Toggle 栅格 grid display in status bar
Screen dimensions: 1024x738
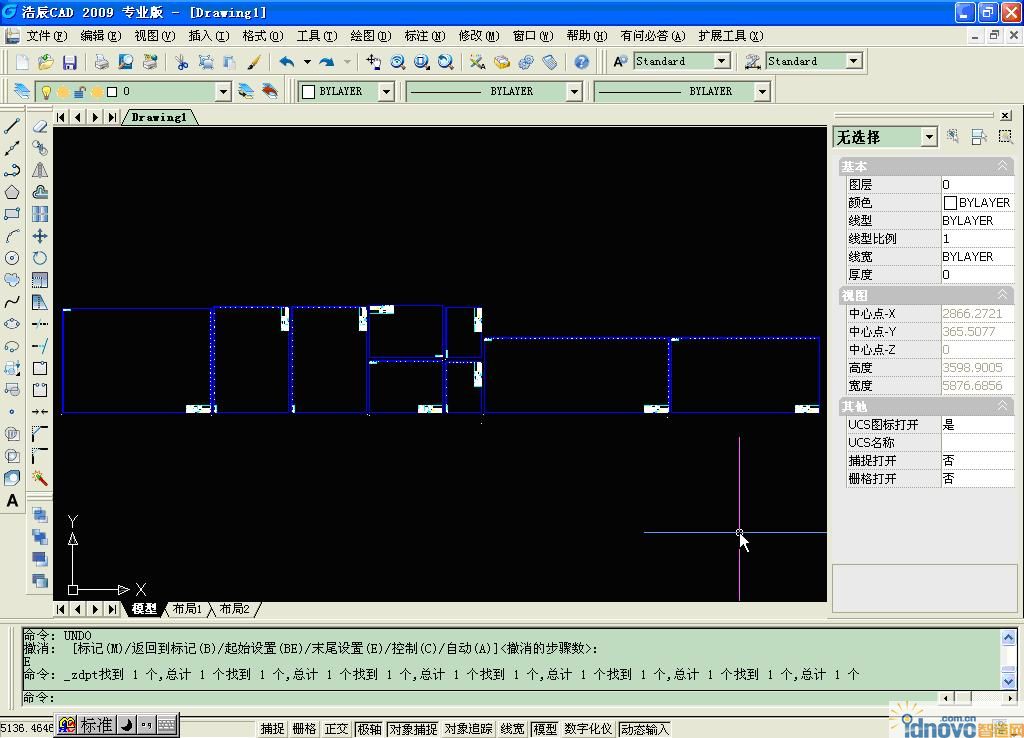click(x=304, y=729)
